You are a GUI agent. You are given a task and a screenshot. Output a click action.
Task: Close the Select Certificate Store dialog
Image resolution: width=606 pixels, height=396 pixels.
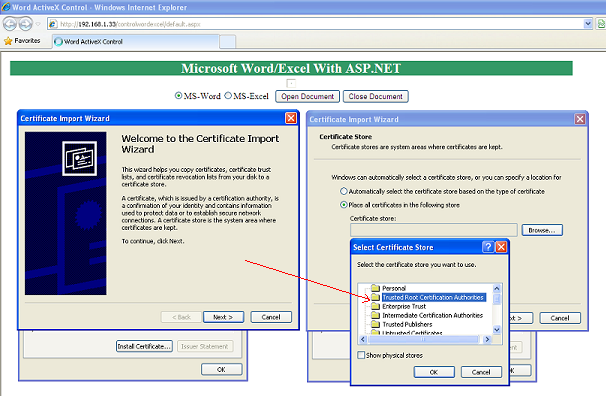point(501,247)
